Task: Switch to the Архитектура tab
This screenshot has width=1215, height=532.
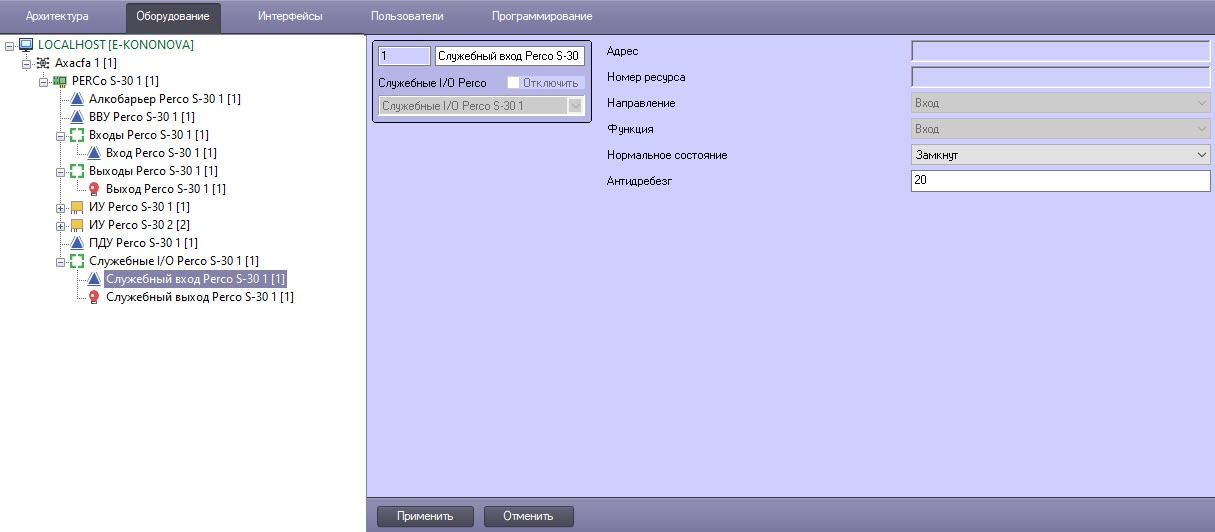Action: (57, 17)
